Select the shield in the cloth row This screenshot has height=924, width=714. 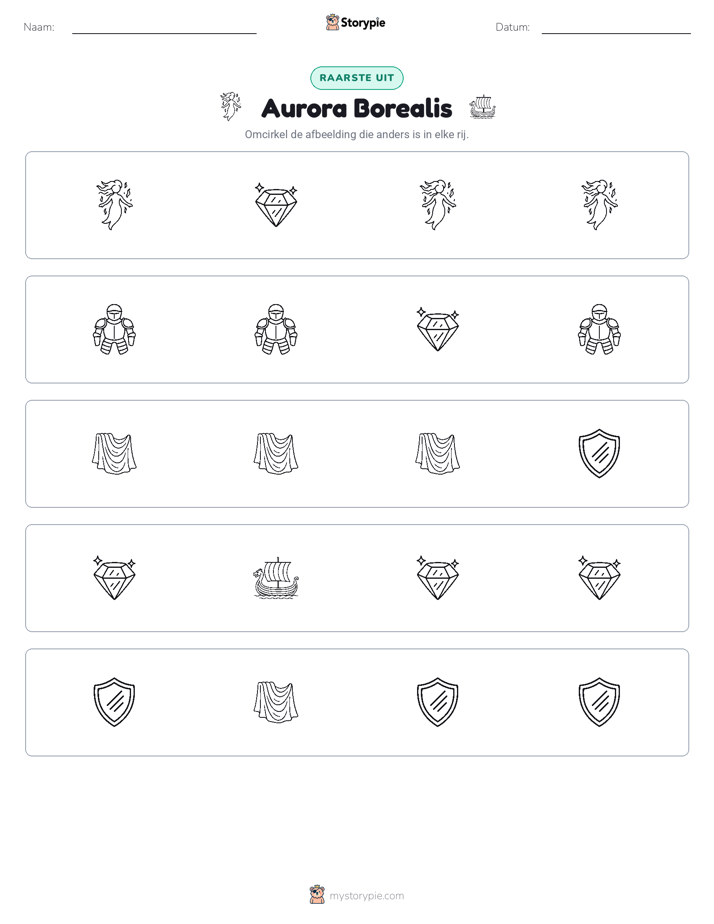pos(599,453)
